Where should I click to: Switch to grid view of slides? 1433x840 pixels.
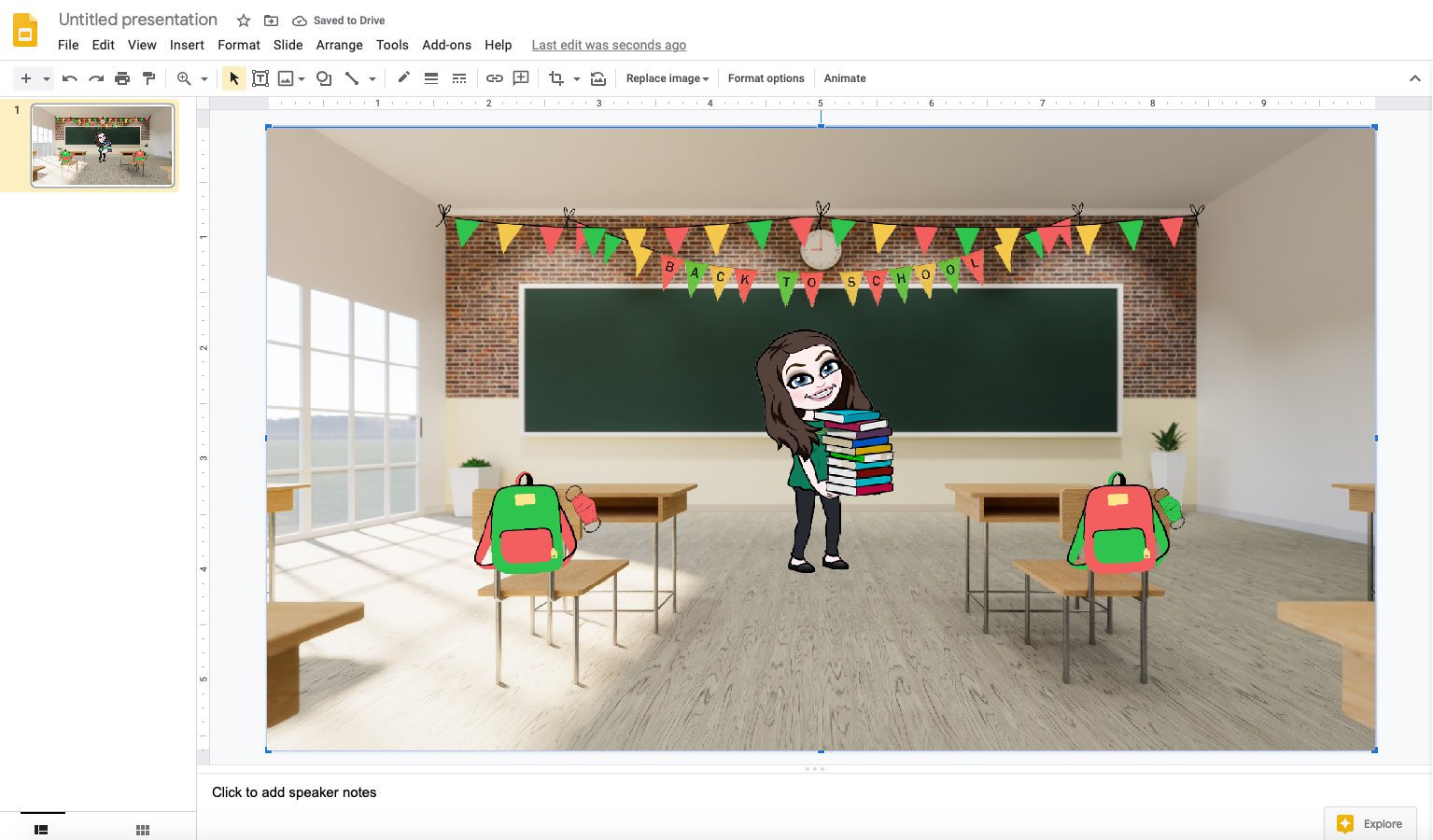click(x=142, y=829)
